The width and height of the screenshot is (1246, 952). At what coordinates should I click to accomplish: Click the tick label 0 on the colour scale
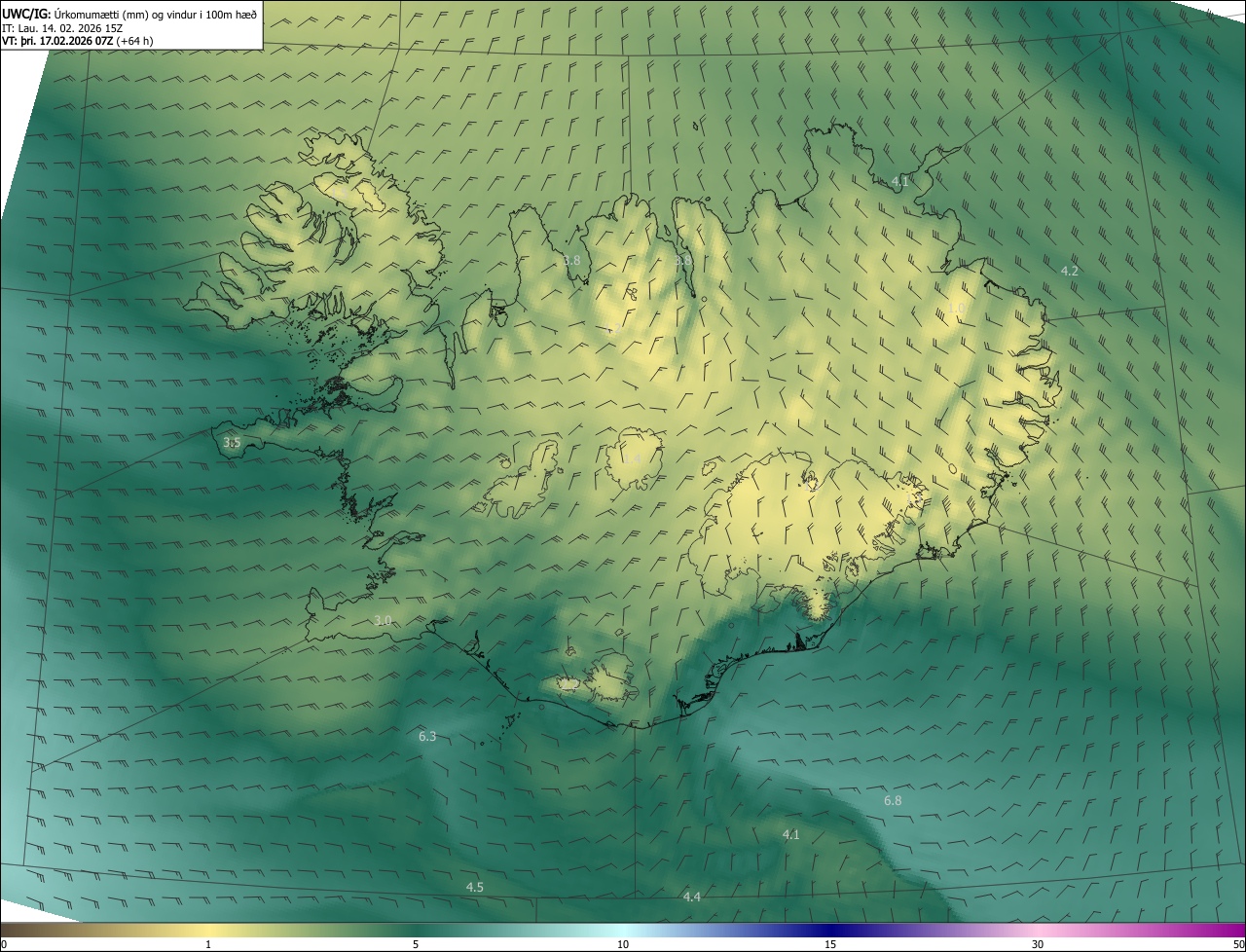4,944
